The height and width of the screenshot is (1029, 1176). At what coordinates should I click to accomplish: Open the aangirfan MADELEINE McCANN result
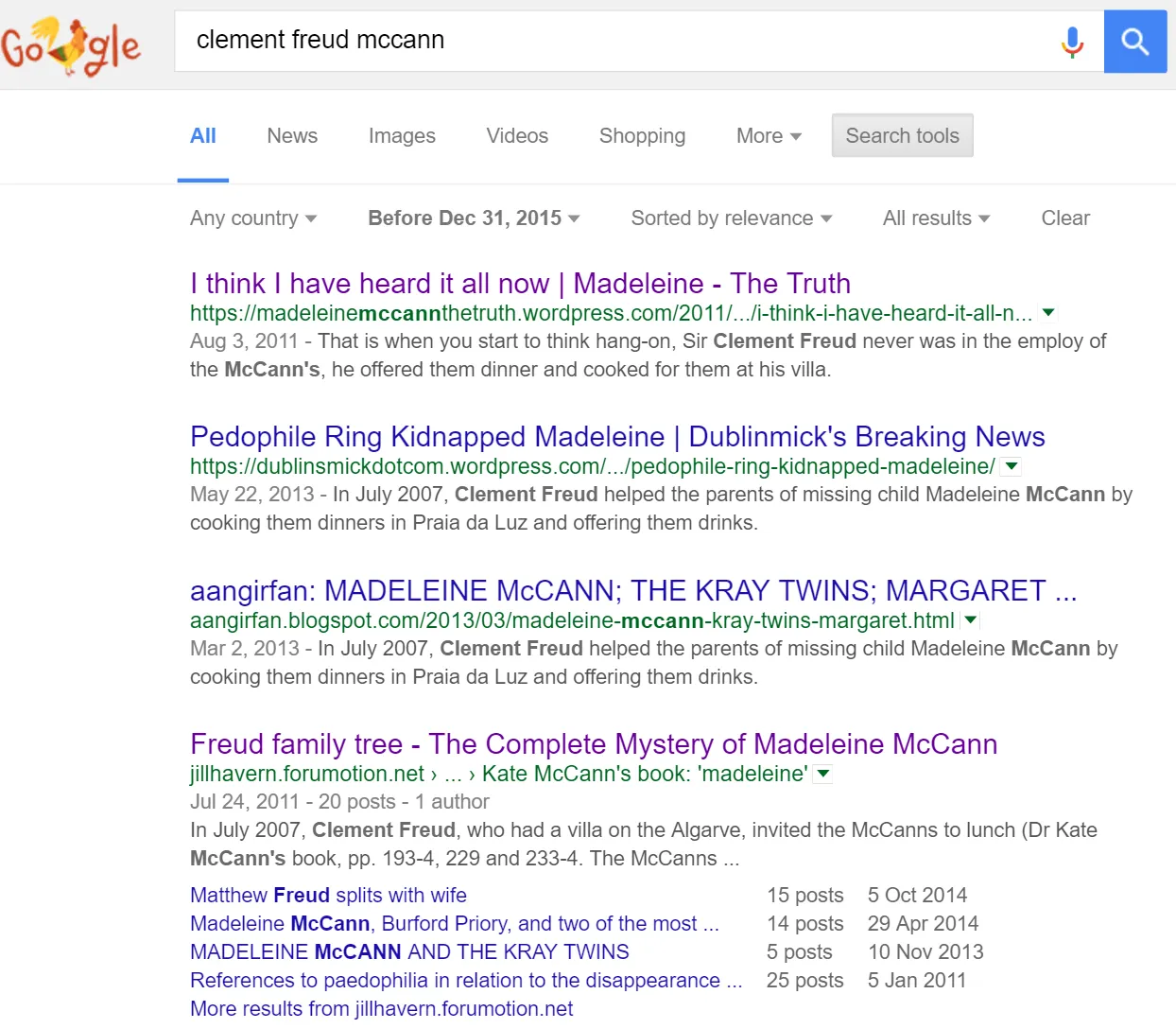pyautogui.click(x=633, y=591)
